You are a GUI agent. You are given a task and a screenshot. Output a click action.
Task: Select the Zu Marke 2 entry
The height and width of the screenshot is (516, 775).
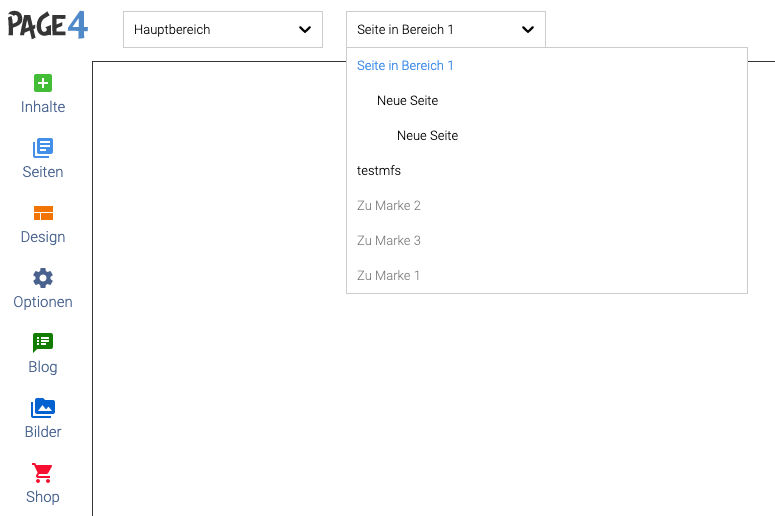click(x=547, y=206)
